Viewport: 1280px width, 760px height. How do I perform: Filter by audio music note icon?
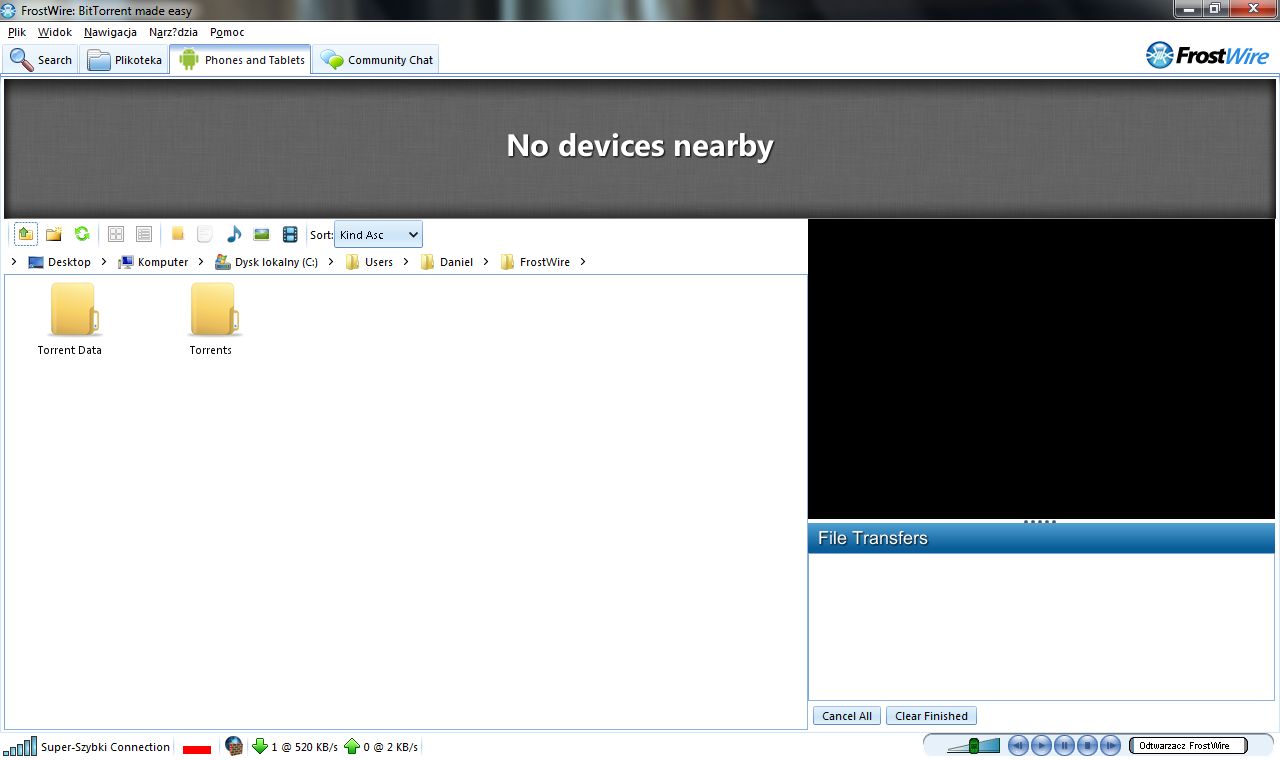[234, 234]
